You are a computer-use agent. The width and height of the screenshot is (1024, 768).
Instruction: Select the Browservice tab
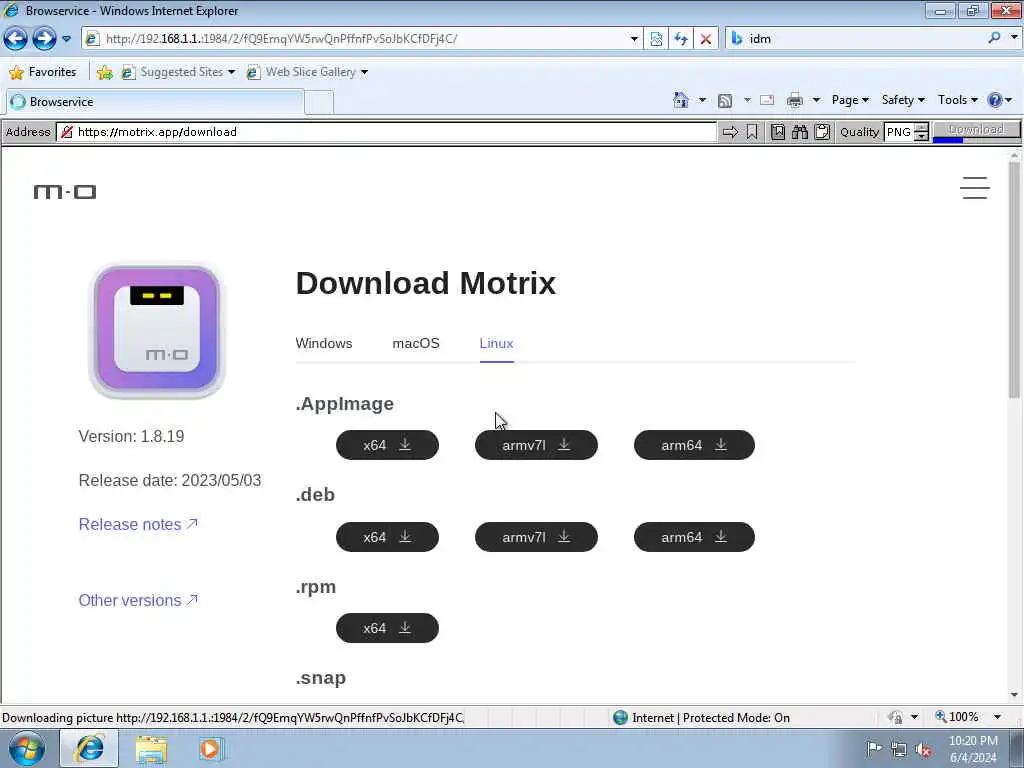[155, 102]
